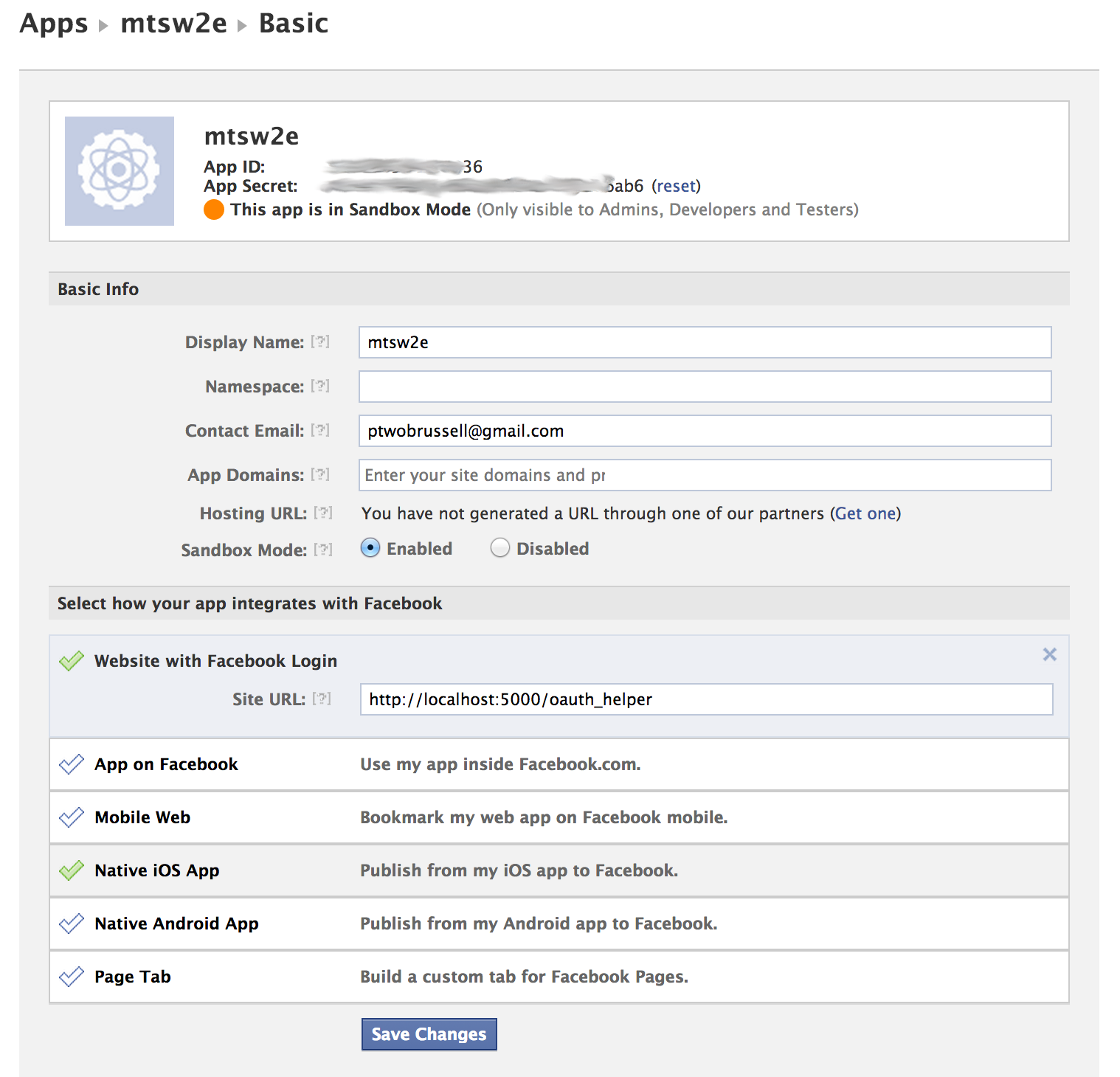
Task: Click the mtsw2e app atom icon
Action: coord(119,170)
